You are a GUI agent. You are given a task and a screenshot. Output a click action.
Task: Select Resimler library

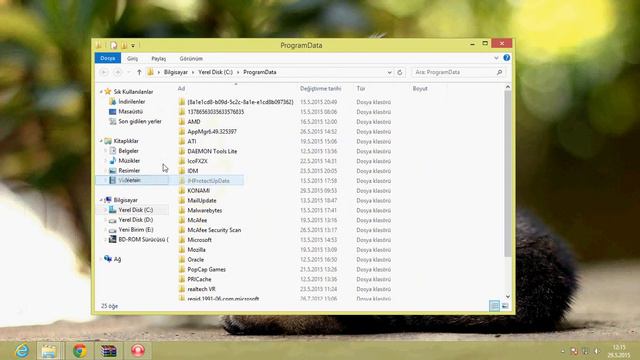pos(129,170)
